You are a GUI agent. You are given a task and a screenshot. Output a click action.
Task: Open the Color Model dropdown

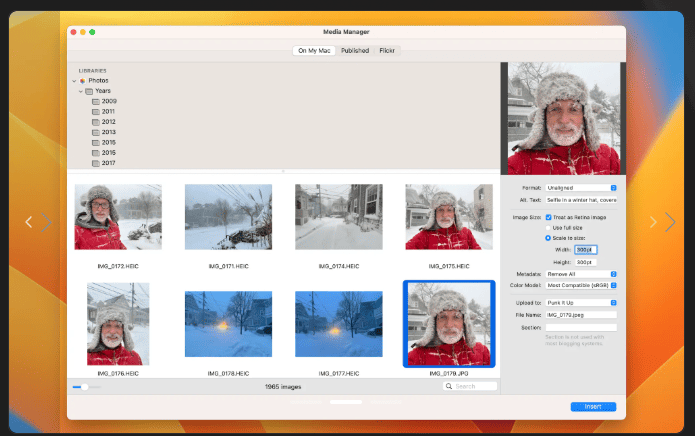(x=581, y=285)
